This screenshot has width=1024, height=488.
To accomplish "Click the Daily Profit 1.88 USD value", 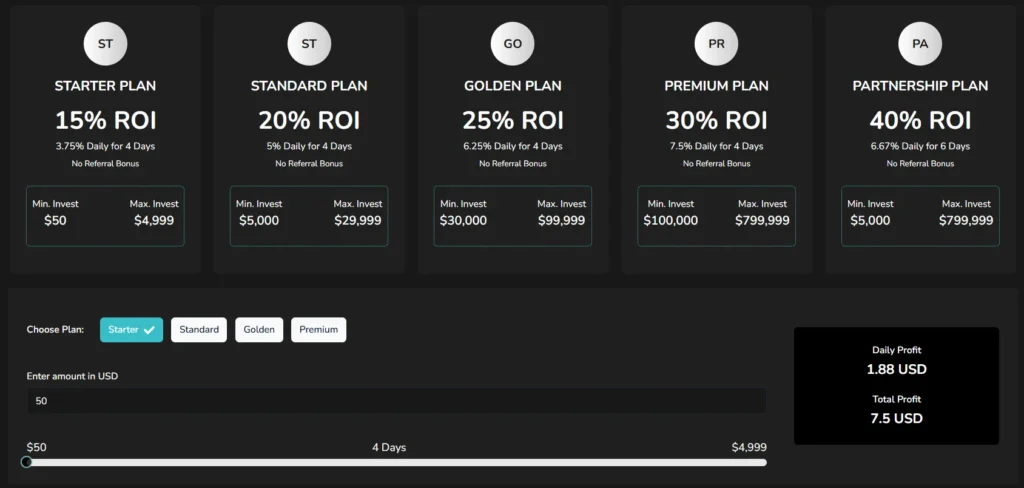I will [x=896, y=369].
